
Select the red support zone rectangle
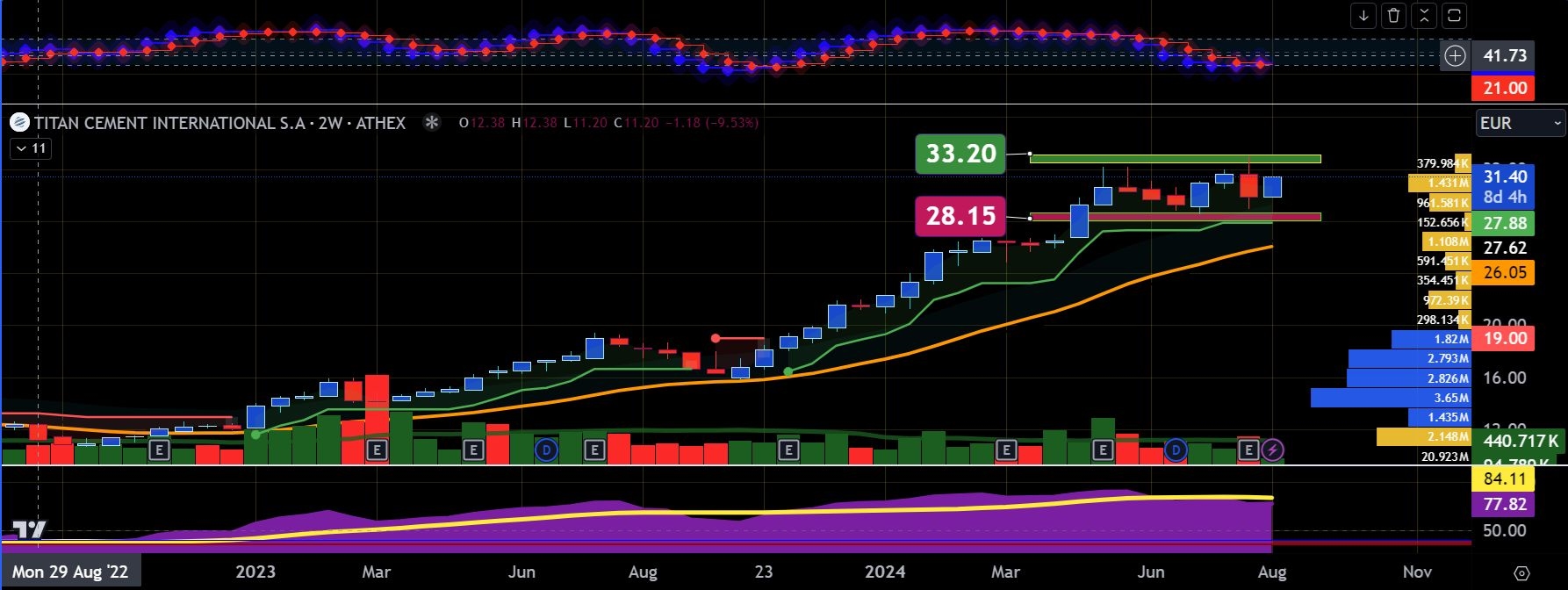coord(1176,217)
